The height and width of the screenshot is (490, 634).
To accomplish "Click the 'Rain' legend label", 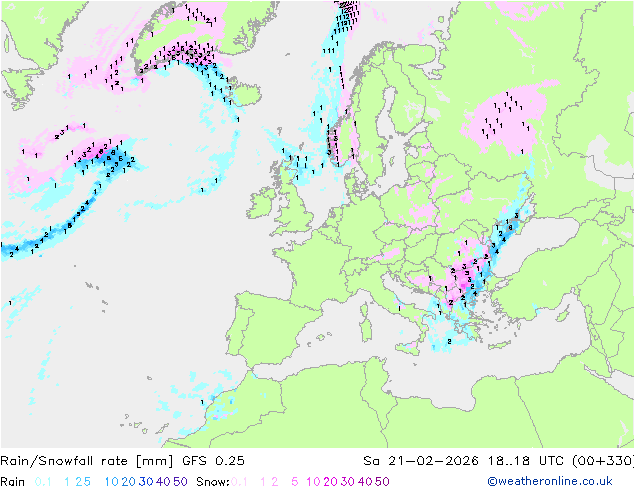I will pyautogui.click(x=13, y=482).
